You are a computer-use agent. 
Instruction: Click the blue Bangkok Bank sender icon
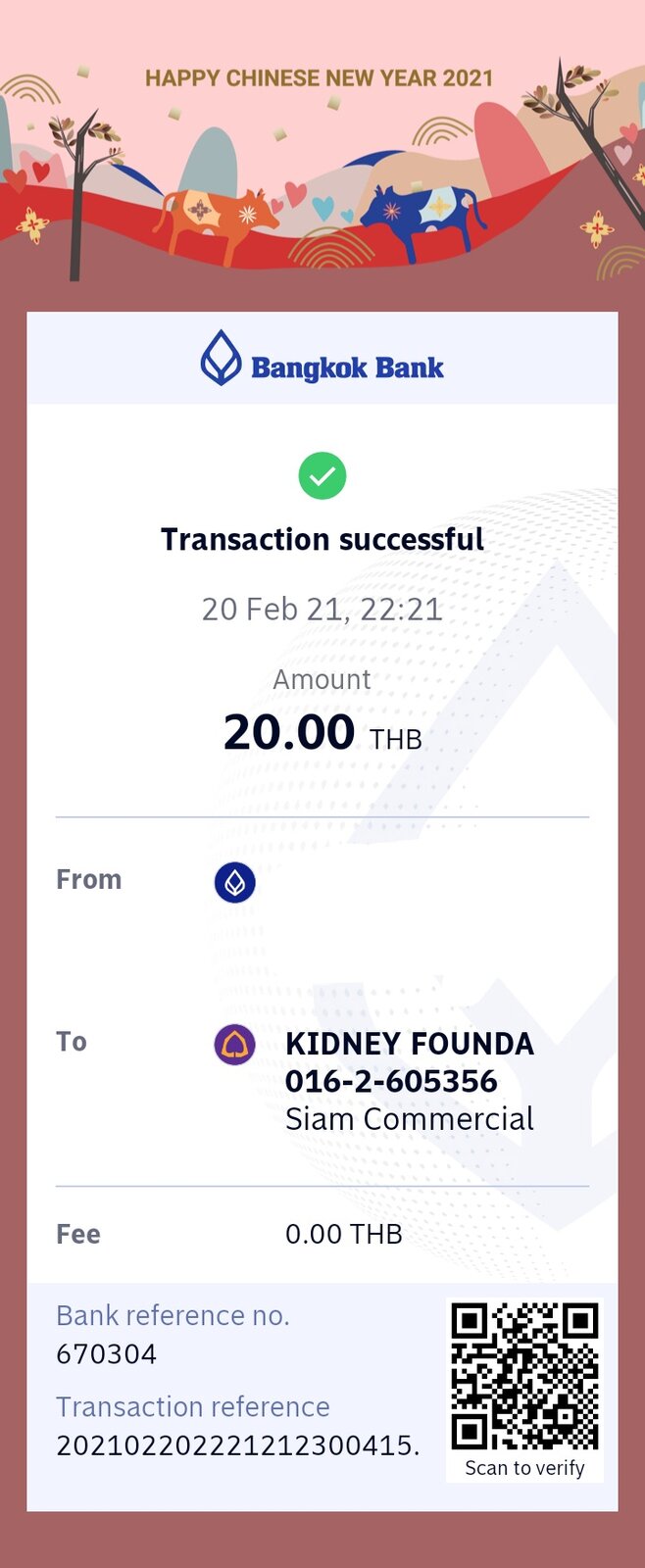235,883
